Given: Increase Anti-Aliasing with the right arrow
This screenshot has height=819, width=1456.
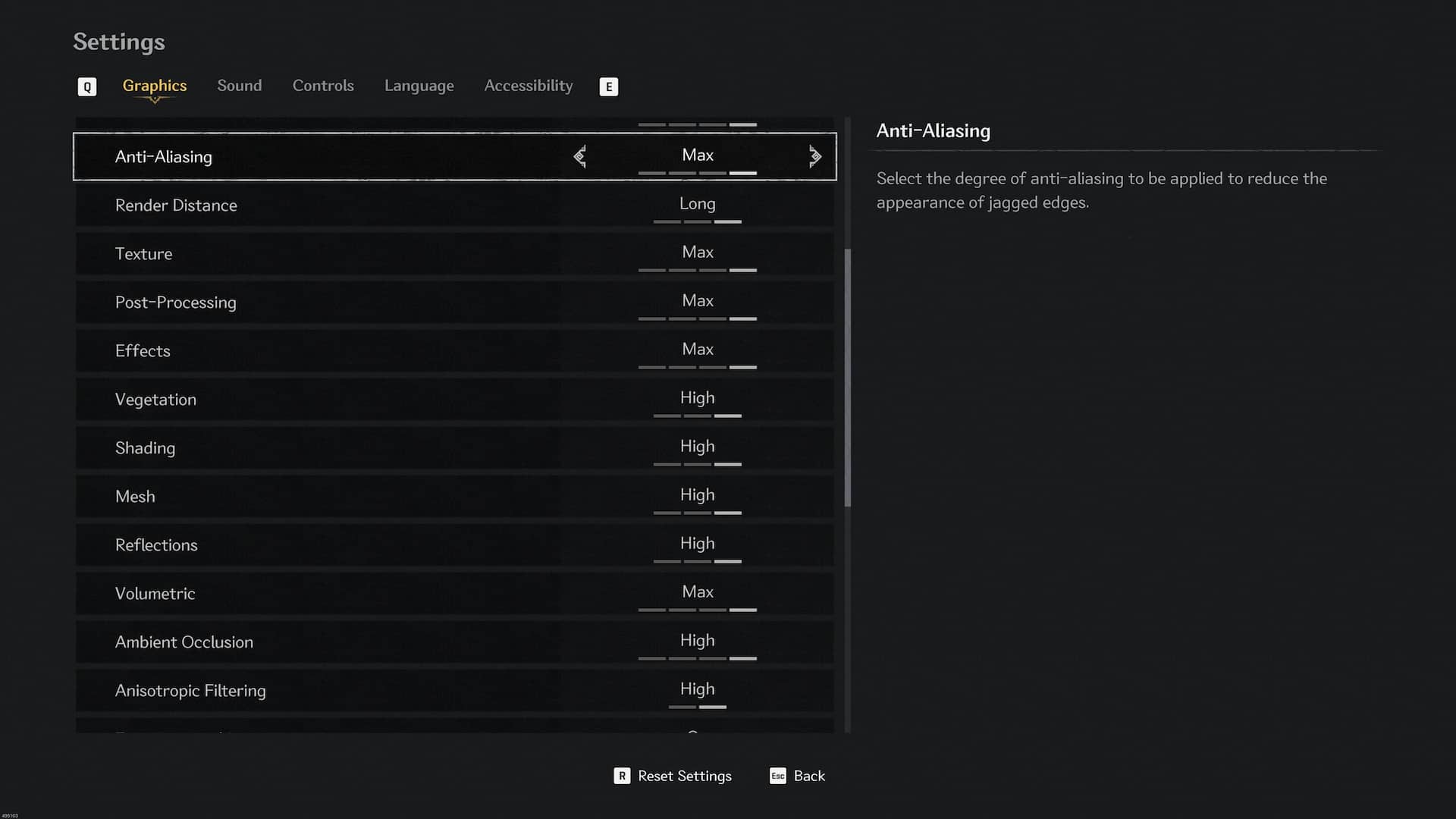Looking at the screenshot, I should (814, 156).
